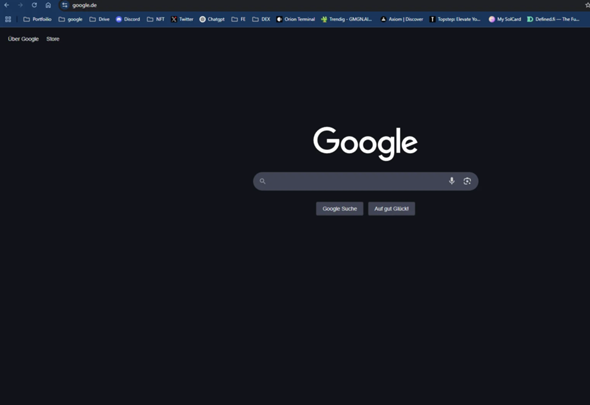Open the apps grid in bookmarks bar

coord(8,19)
